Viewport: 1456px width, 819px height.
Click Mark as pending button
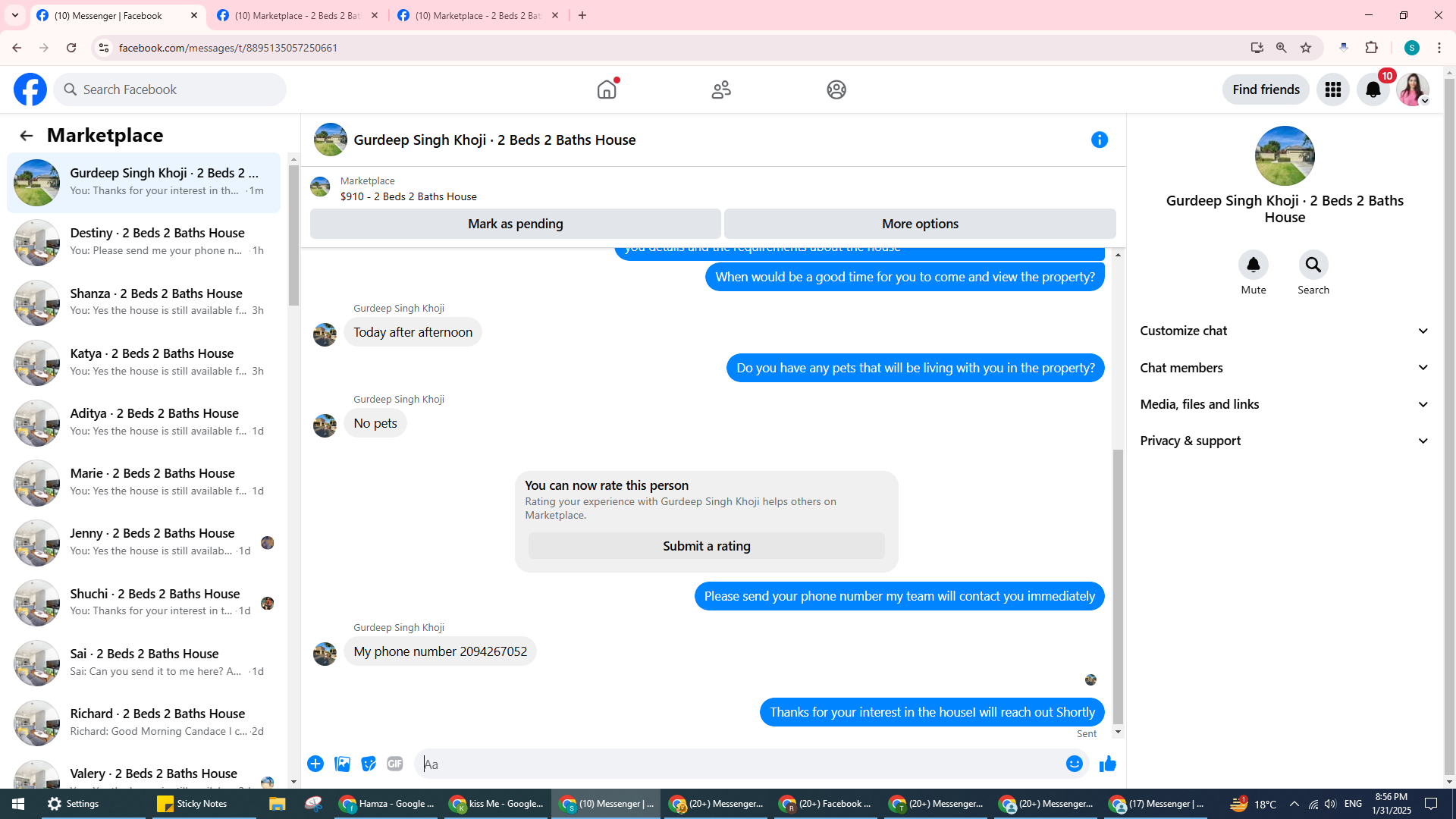point(516,224)
